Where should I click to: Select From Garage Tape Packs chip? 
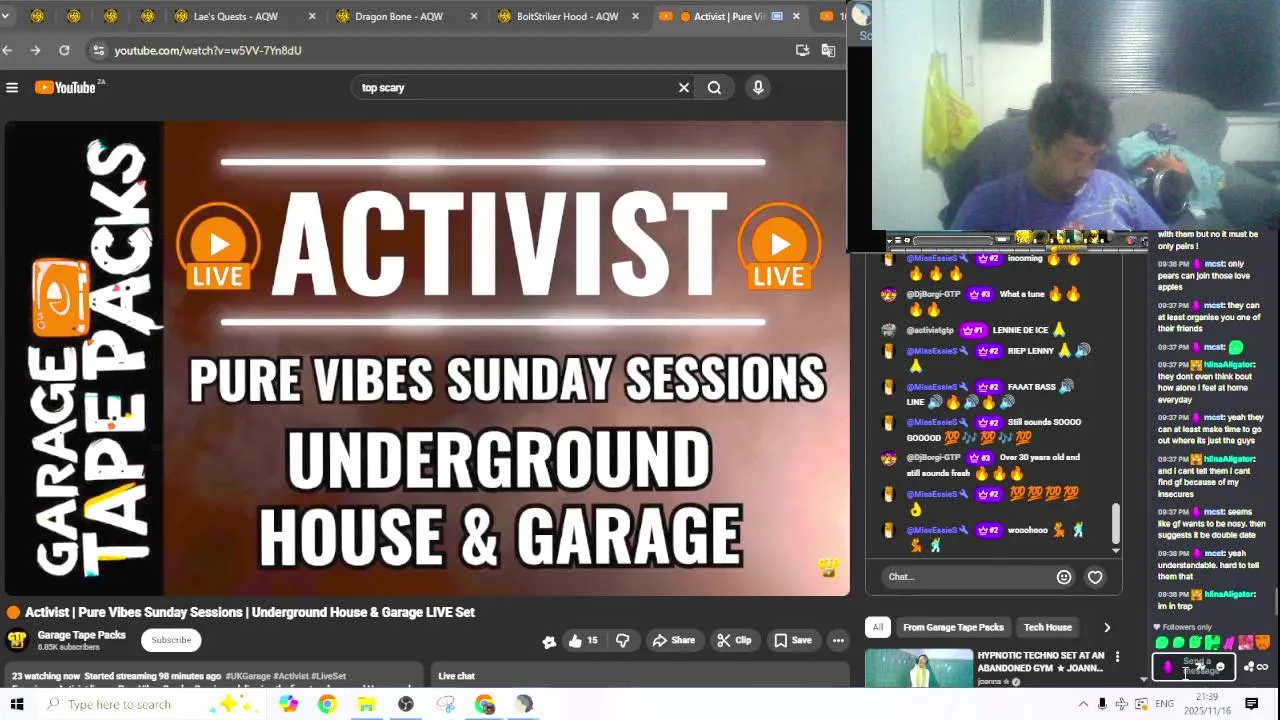pyautogui.click(x=953, y=627)
